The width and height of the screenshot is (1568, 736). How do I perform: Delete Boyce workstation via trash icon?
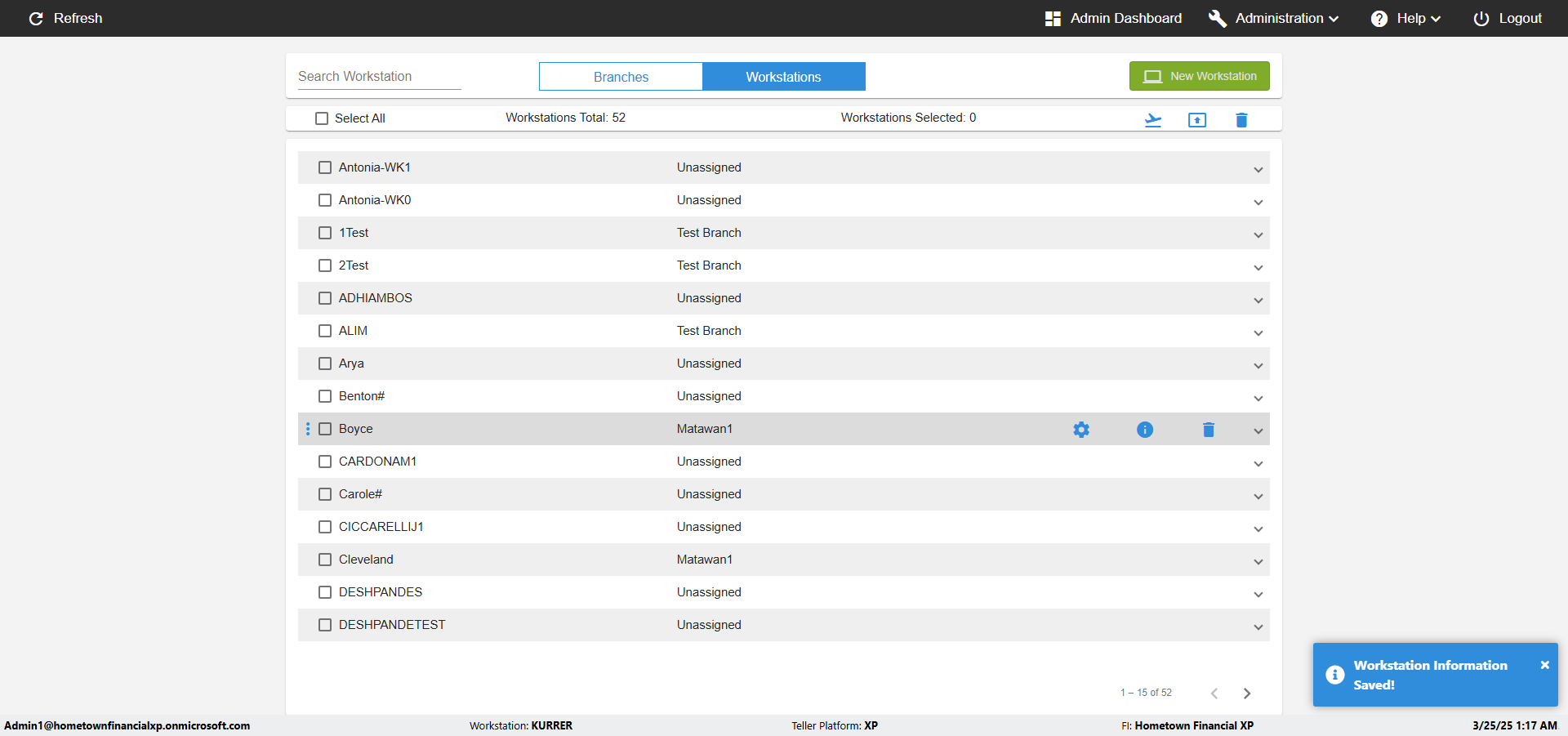(1209, 429)
